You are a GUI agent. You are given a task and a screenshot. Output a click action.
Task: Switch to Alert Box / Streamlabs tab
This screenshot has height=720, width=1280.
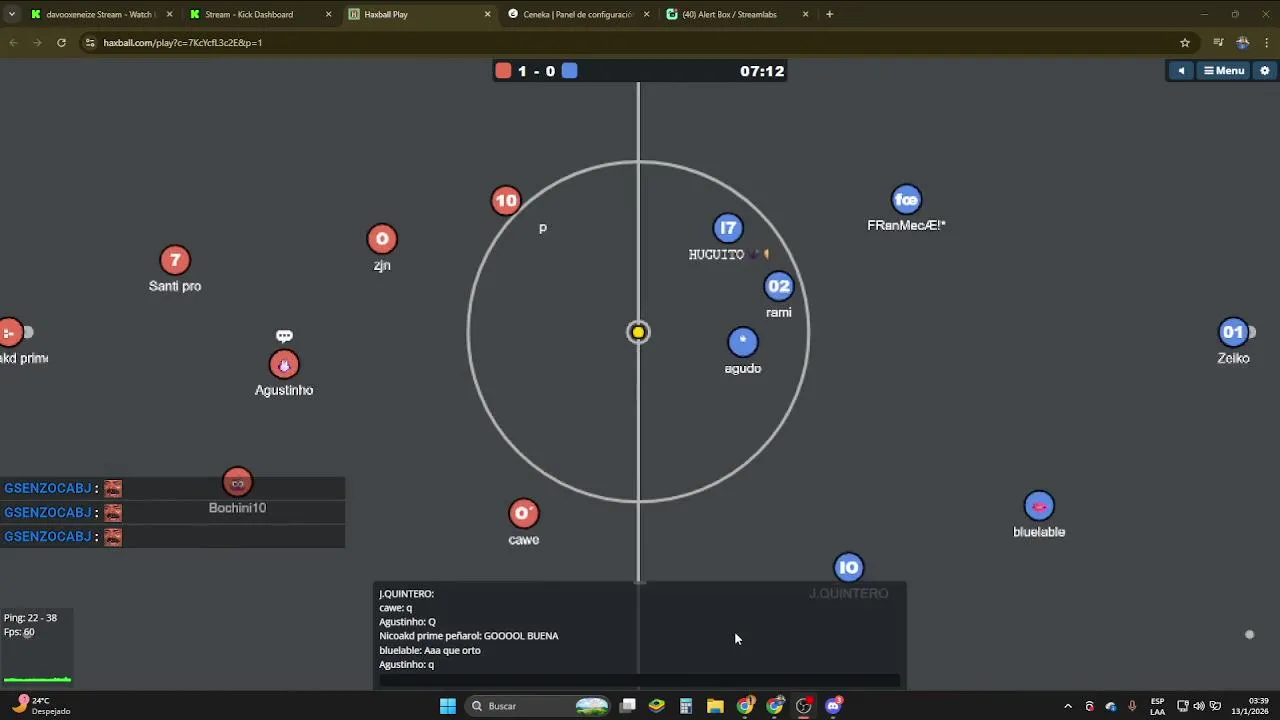point(737,14)
